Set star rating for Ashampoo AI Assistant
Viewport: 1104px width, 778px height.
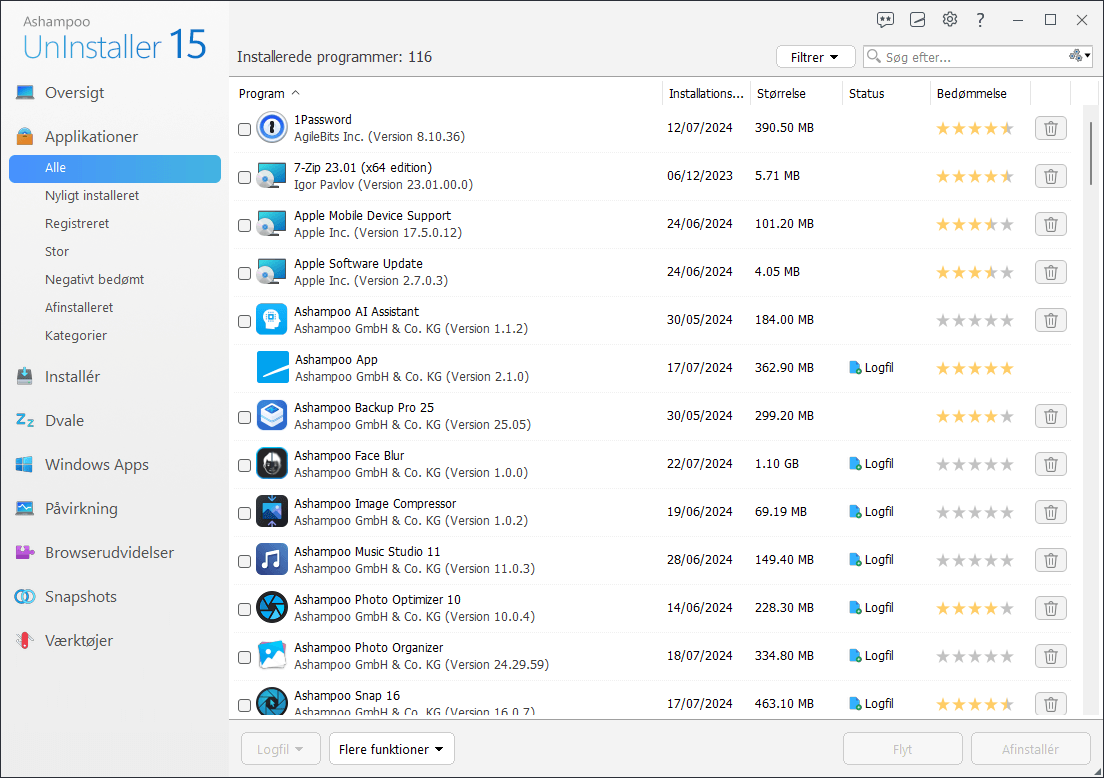974,320
